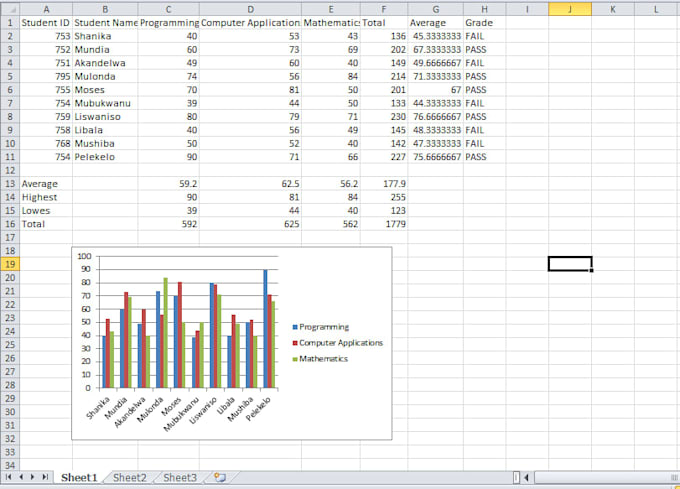This screenshot has width=680, height=489.
Task: Click the selected cell J19
Action: 570,264
